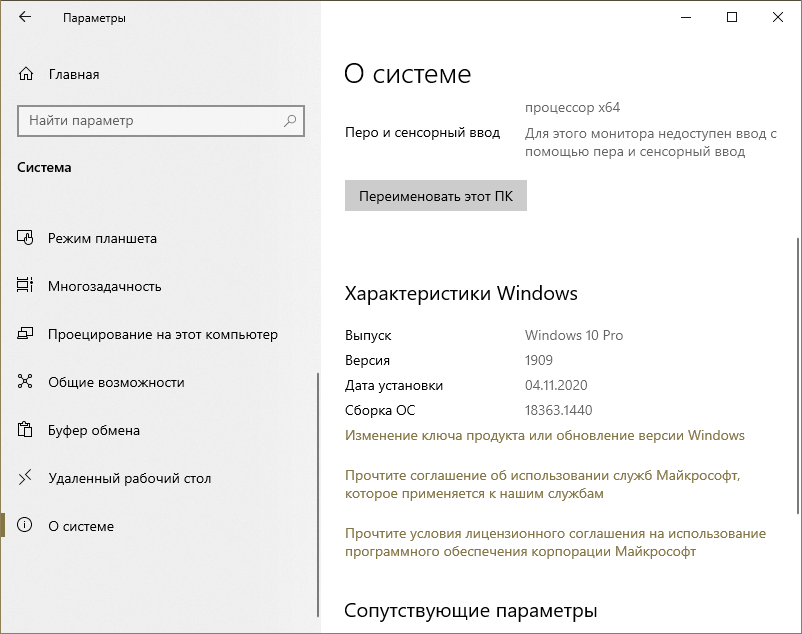Read the Microsoft services agreement link
This screenshot has width=802, height=634.
[x=542, y=484]
